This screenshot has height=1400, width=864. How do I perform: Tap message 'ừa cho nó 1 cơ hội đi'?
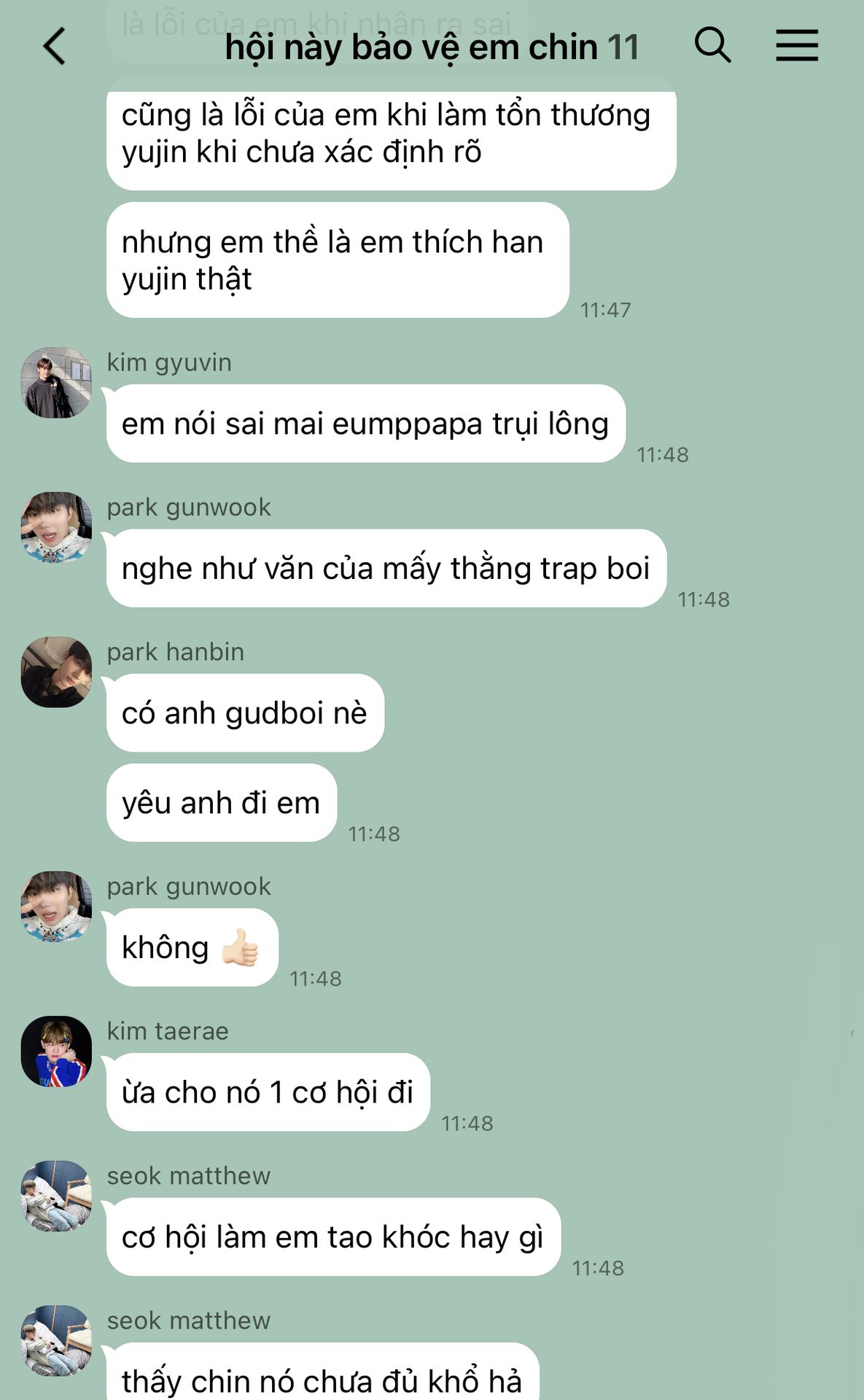[268, 1092]
